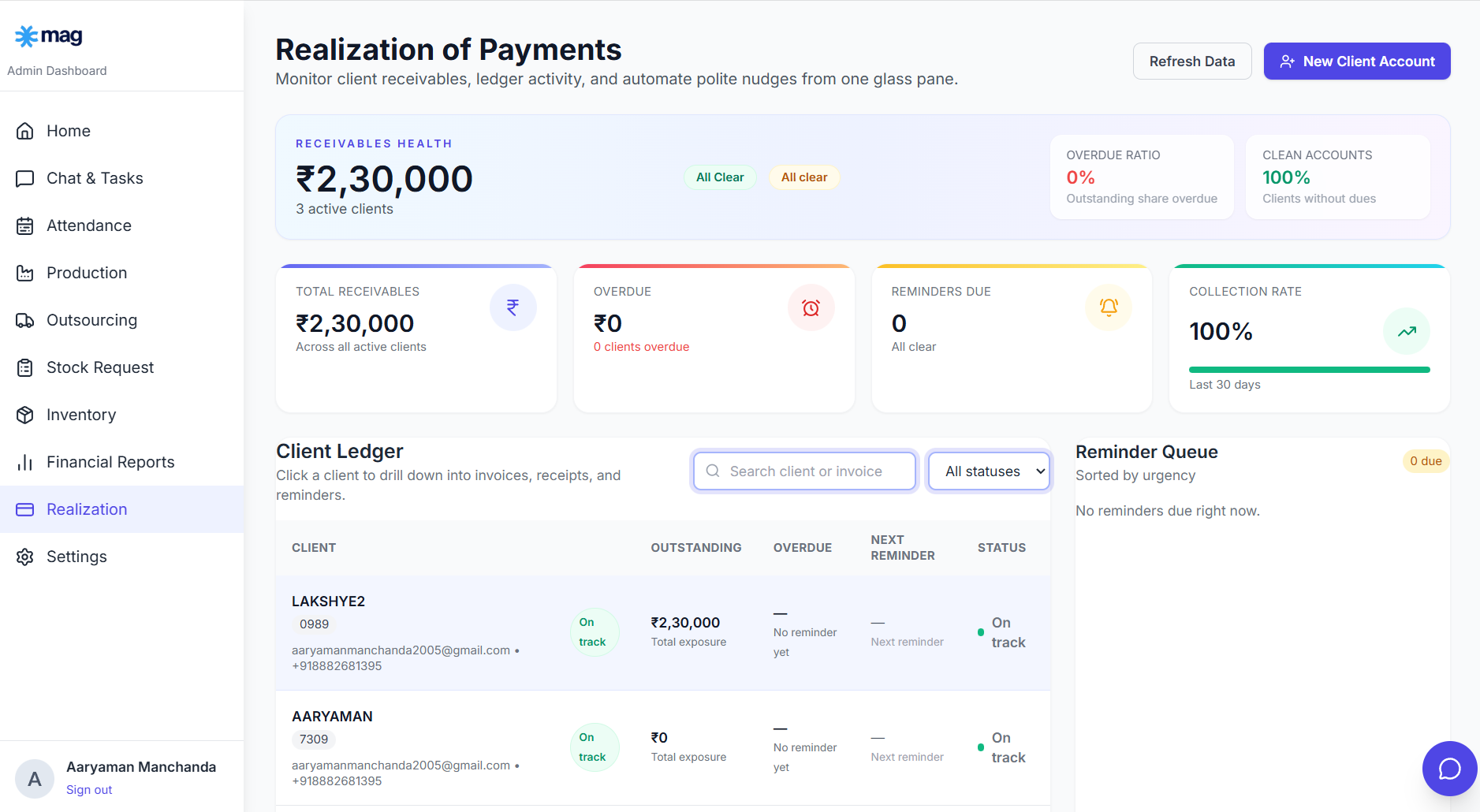Open Chat & Tasks via its speech bubble icon
The height and width of the screenshot is (812, 1480).
24,178
